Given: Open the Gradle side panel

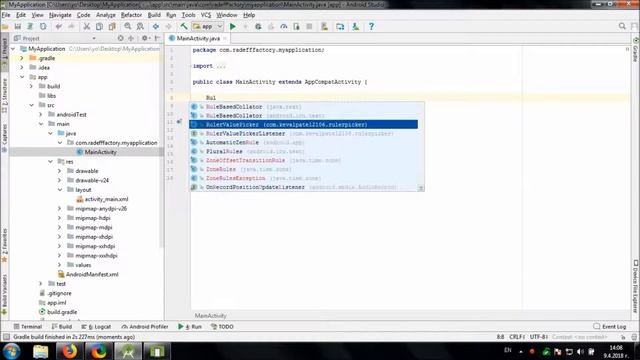Looking at the screenshot, I should (x=636, y=49).
